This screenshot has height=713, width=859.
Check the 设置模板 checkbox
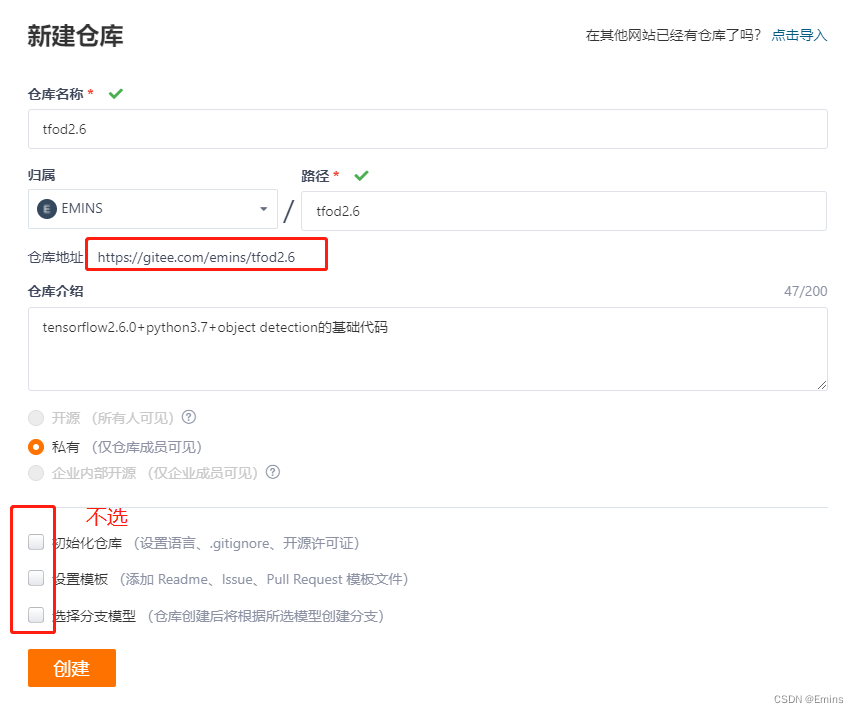coord(36,578)
